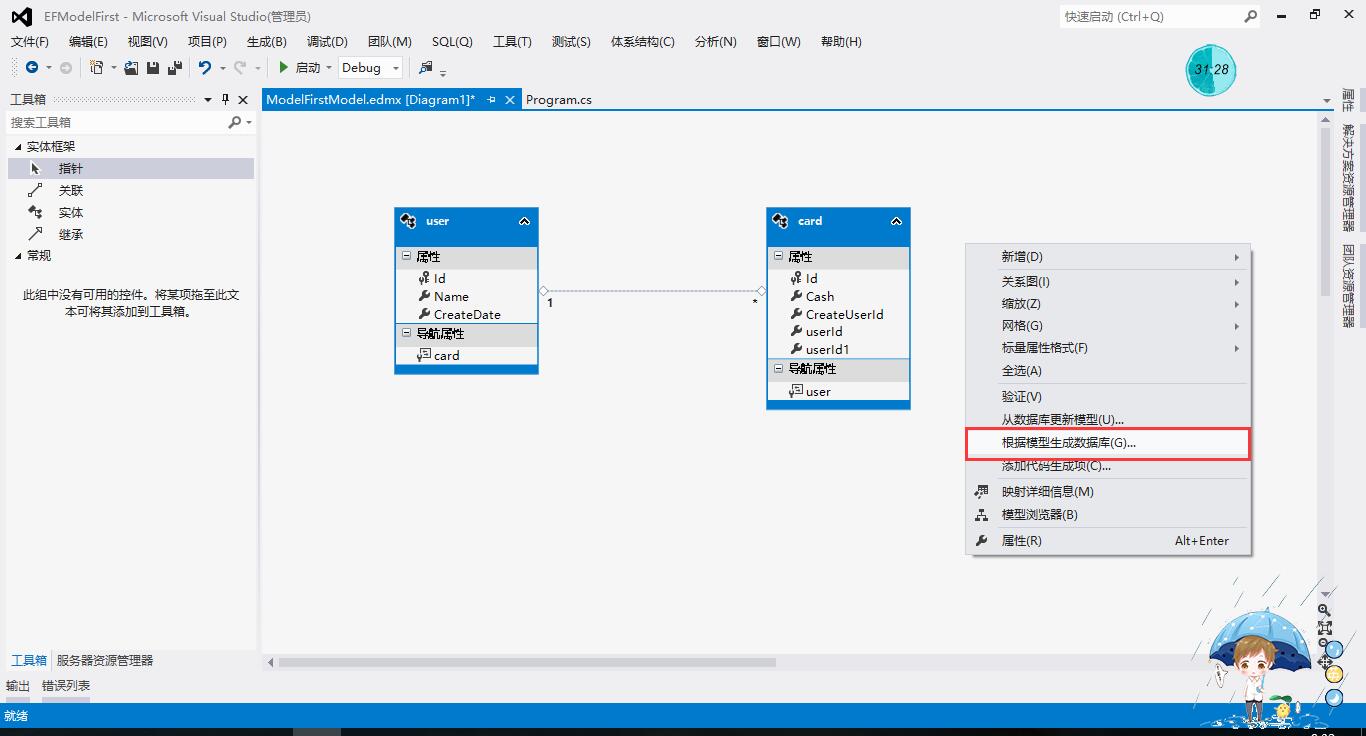The width and height of the screenshot is (1366, 736).
Task: Open the SQL(Q) menu
Action: [452, 41]
